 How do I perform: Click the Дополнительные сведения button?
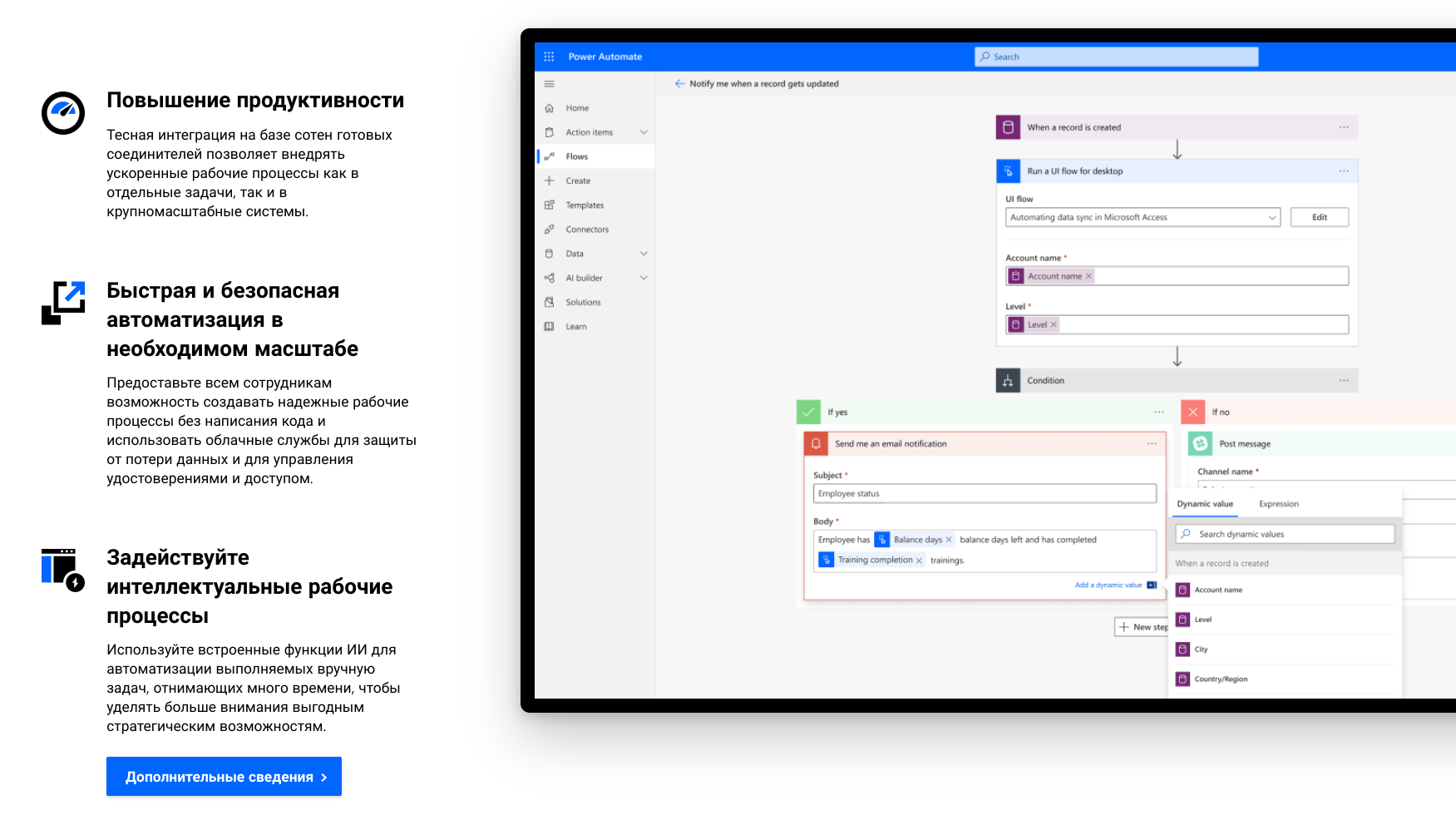224,777
